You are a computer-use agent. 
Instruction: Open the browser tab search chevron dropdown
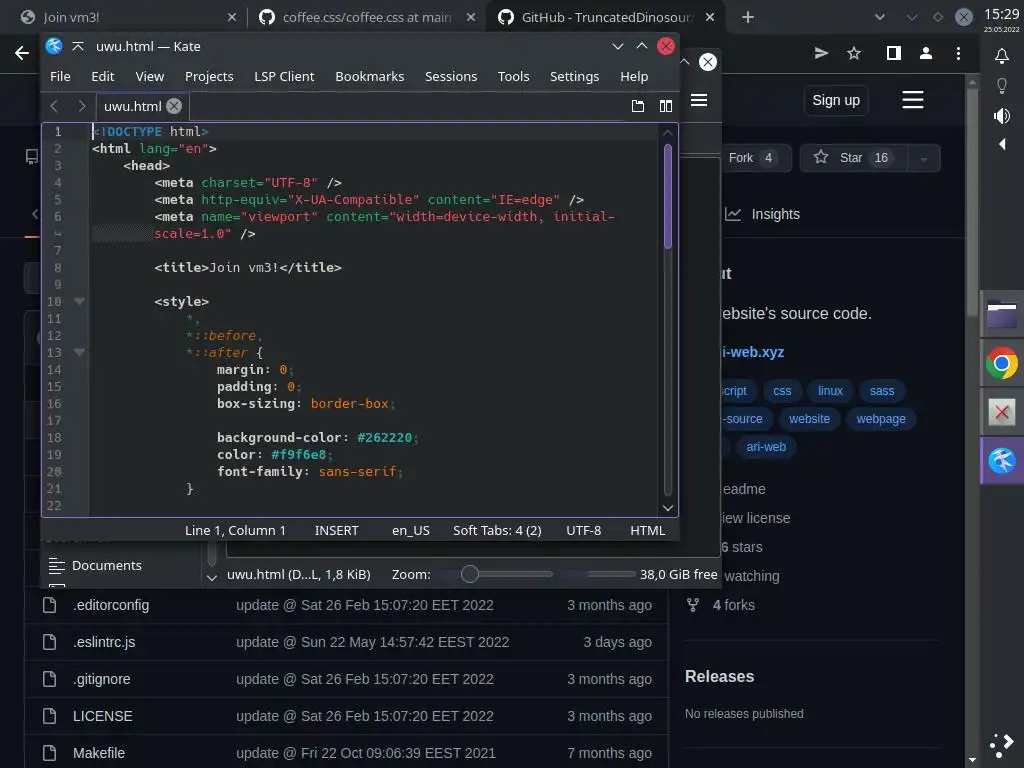pyautogui.click(x=880, y=17)
